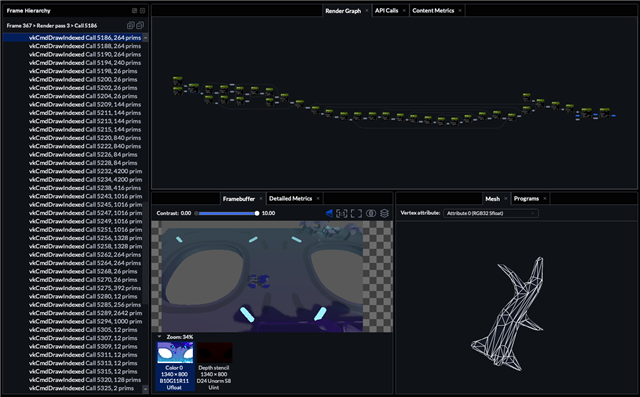Collapse all items in Frame Hierarchy
Image resolution: width=640 pixels, height=397 pixels.
tap(140, 25)
